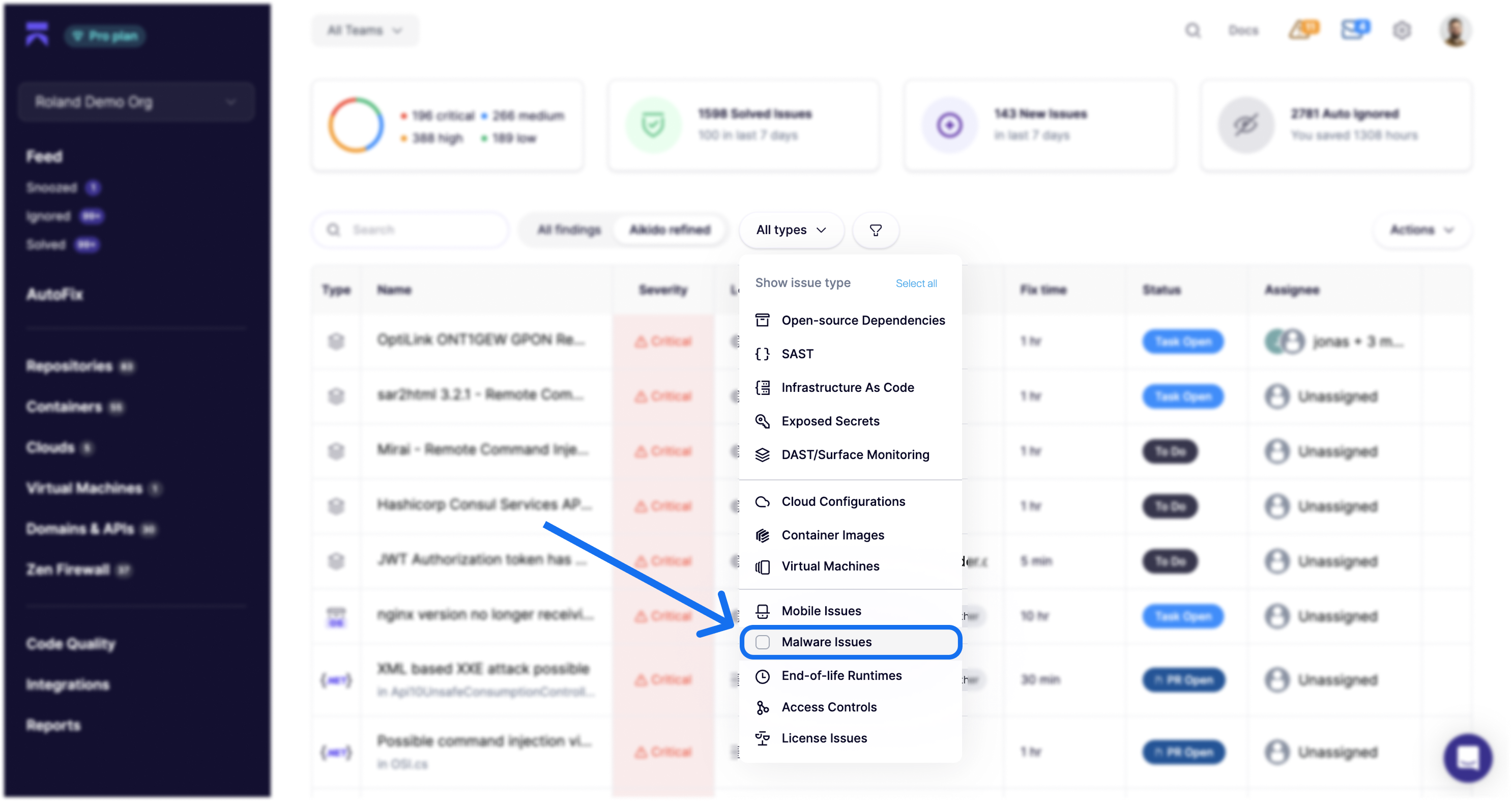The width and height of the screenshot is (1512, 801).
Task: Click the SAST curly braces icon
Action: point(762,354)
